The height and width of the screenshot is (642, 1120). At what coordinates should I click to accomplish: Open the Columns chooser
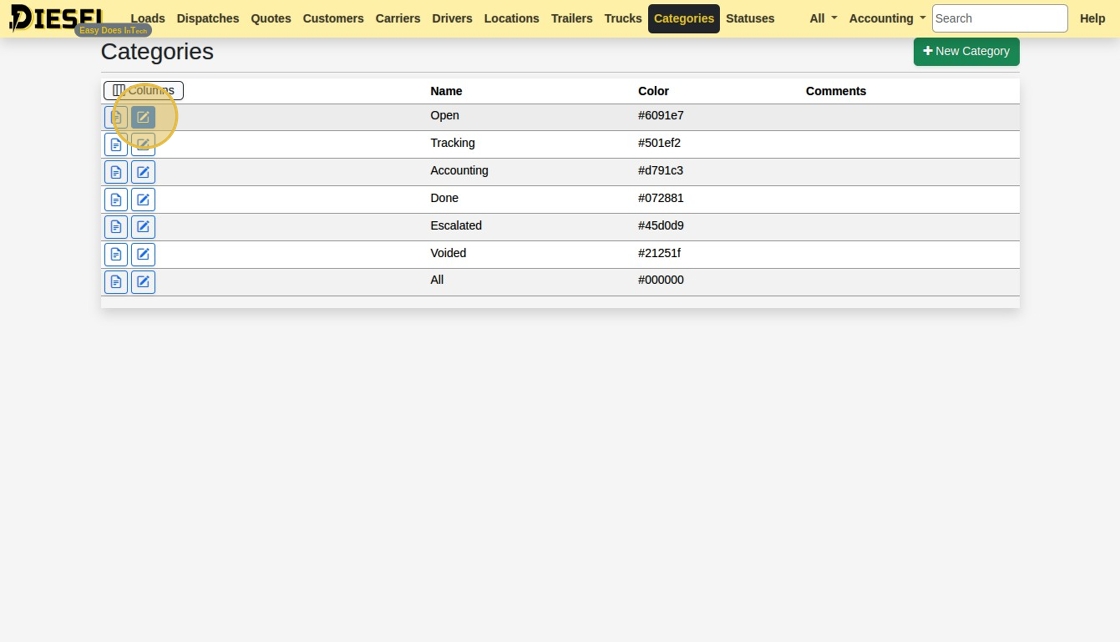click(x=144, y=90)
